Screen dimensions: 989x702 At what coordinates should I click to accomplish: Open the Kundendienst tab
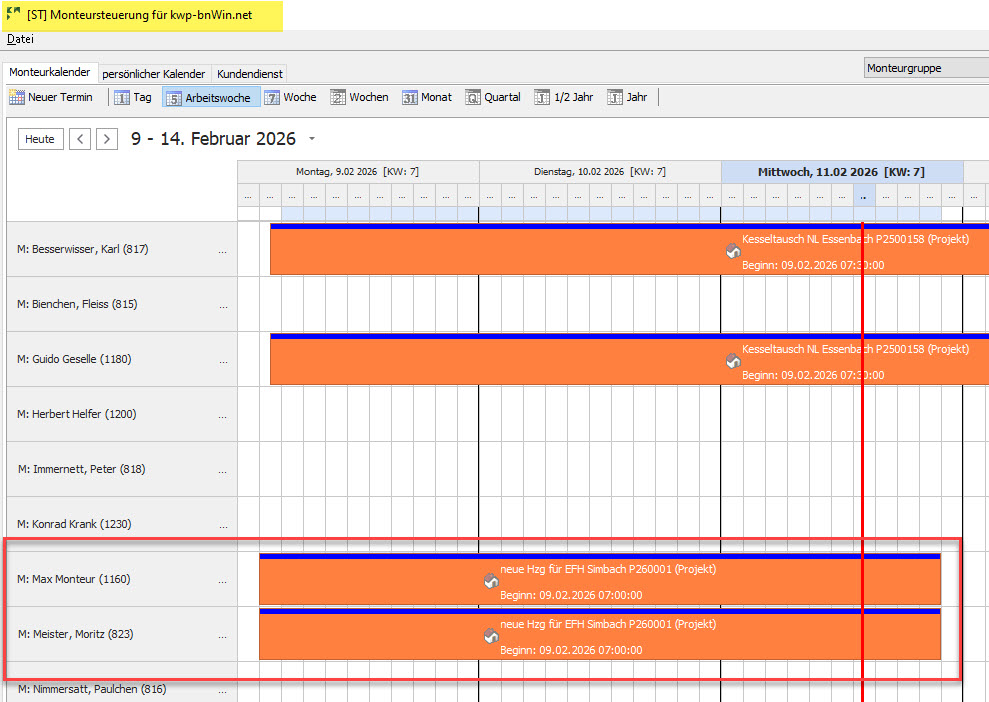(x=250, y=73)
